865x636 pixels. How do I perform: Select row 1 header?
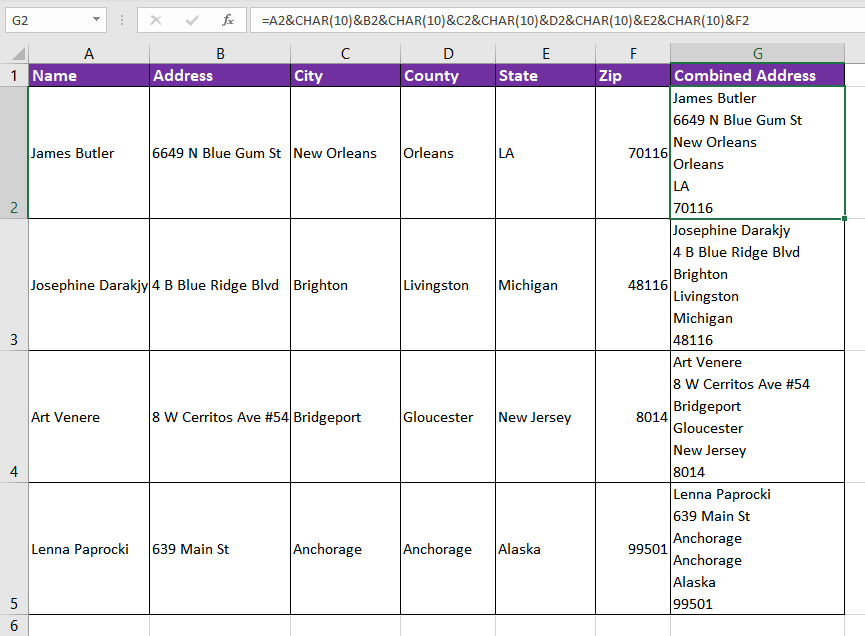click(x=14, y=76)
